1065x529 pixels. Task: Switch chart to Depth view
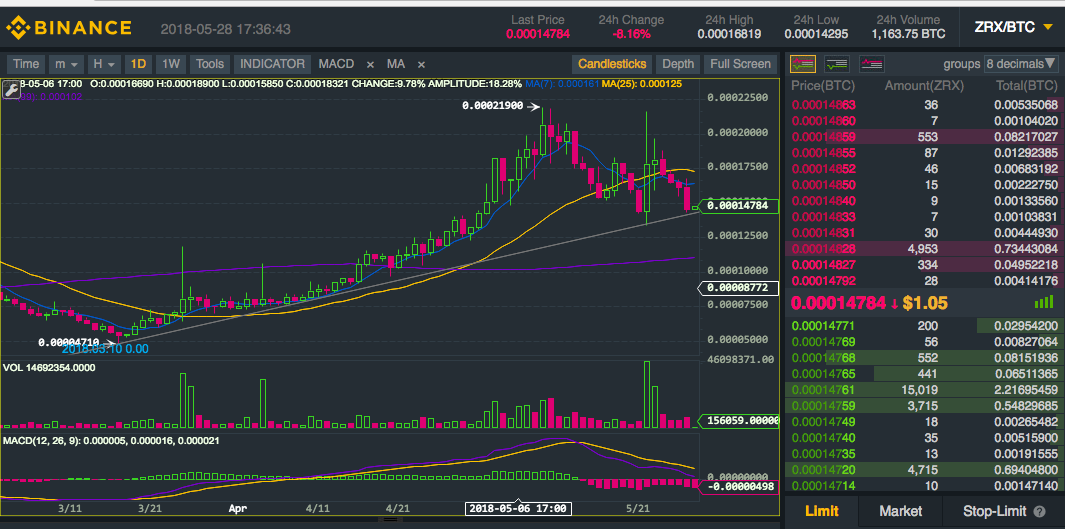coord(678,65)
